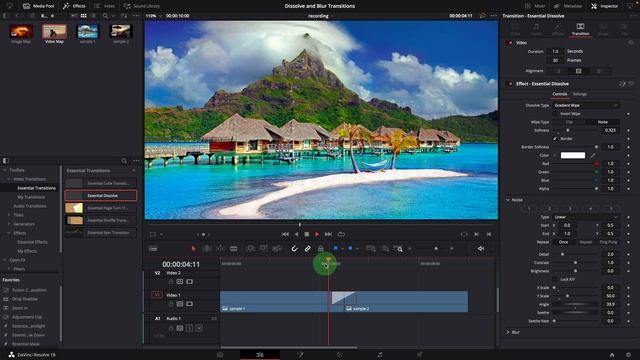Choose center alignment on cut
Image resolution: width=640 pixels, height=360 pixels.
click(578, 71)
